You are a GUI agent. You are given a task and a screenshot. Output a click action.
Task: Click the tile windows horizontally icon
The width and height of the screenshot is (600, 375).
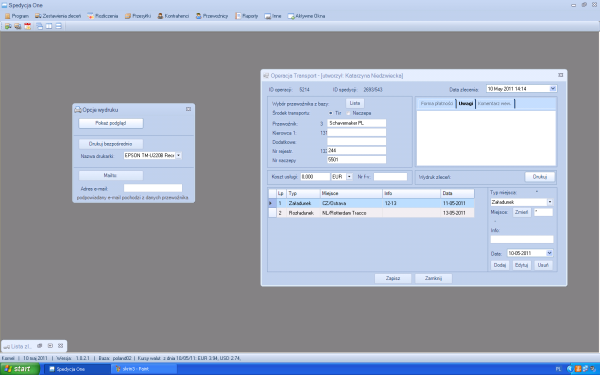(59, 26)
